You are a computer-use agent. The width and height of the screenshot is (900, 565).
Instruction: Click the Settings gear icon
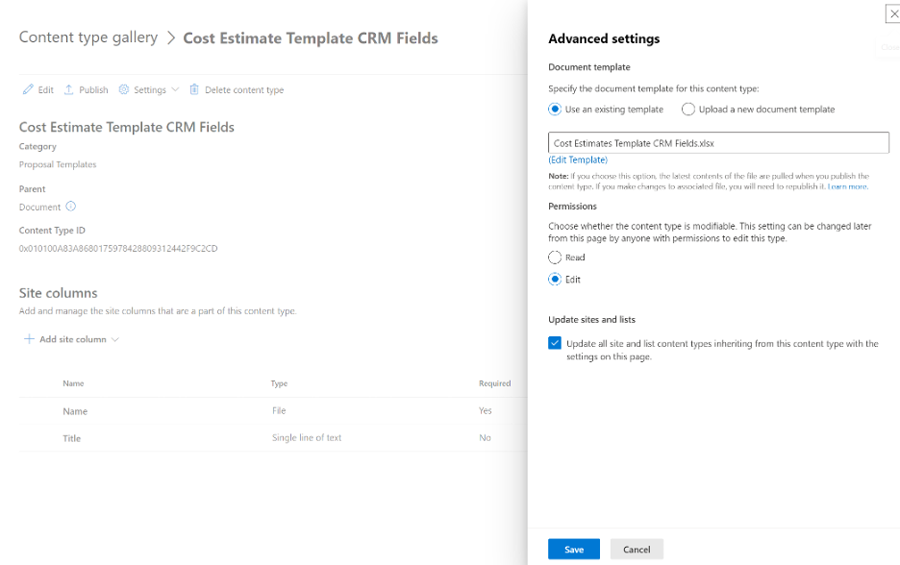click(123, 90)
